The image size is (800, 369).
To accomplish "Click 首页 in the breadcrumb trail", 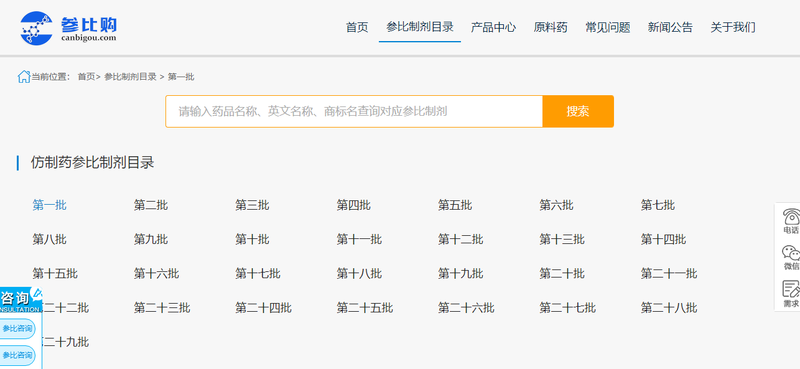I will [x=86, y=77].
